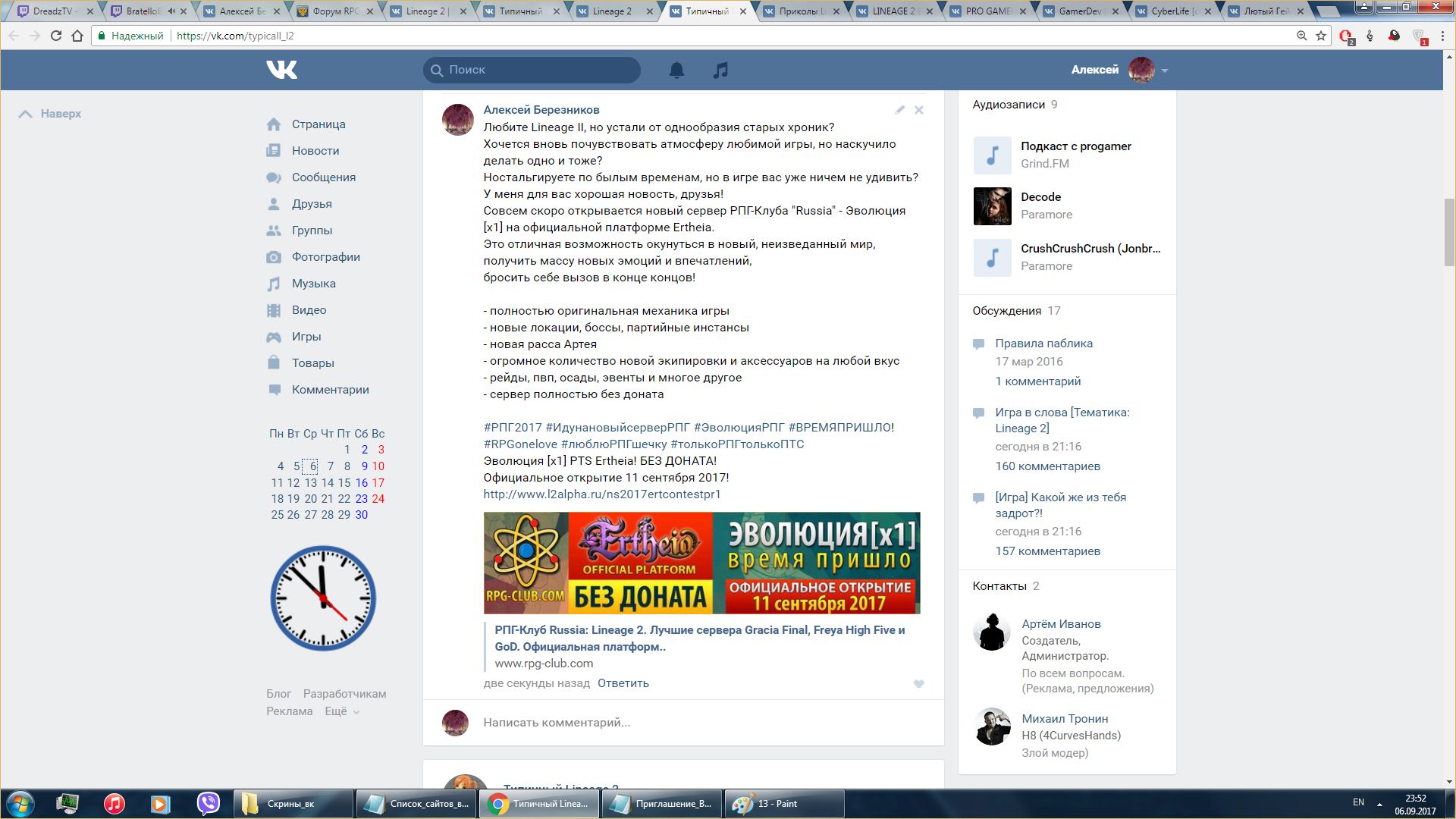Switch to the GamerDev browser tab

click(1081, 11)
